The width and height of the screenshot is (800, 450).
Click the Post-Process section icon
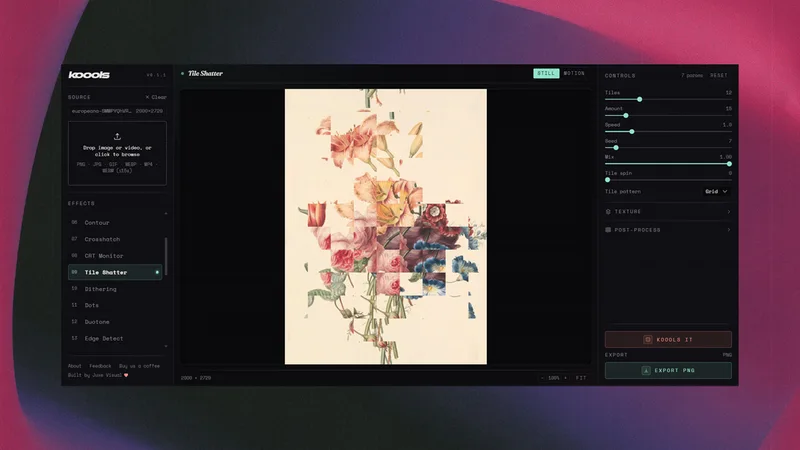(608, 230)
